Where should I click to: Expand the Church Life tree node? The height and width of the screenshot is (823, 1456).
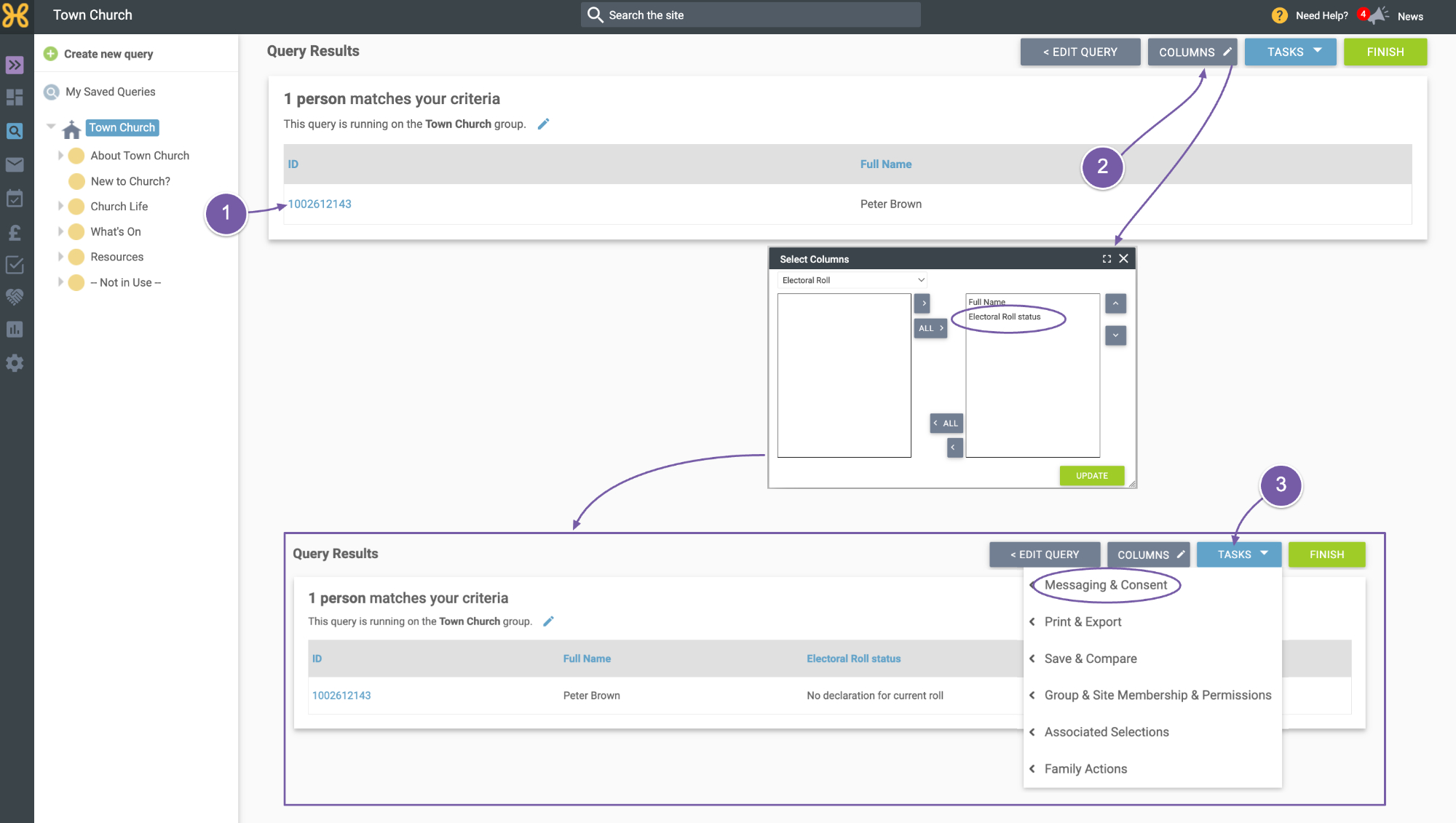[60, 207]
